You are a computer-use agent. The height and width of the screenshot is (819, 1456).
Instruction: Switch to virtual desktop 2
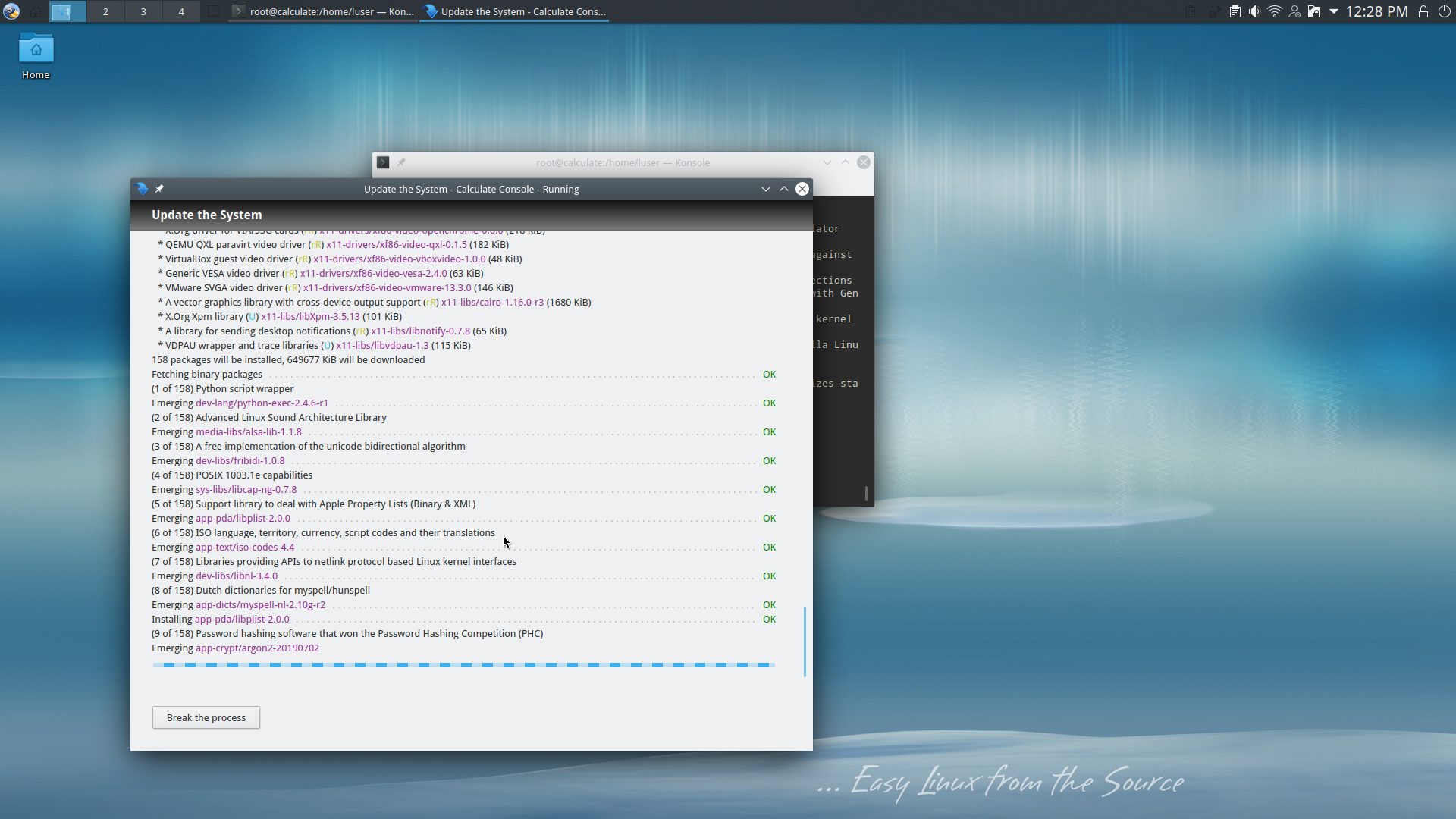105,11
